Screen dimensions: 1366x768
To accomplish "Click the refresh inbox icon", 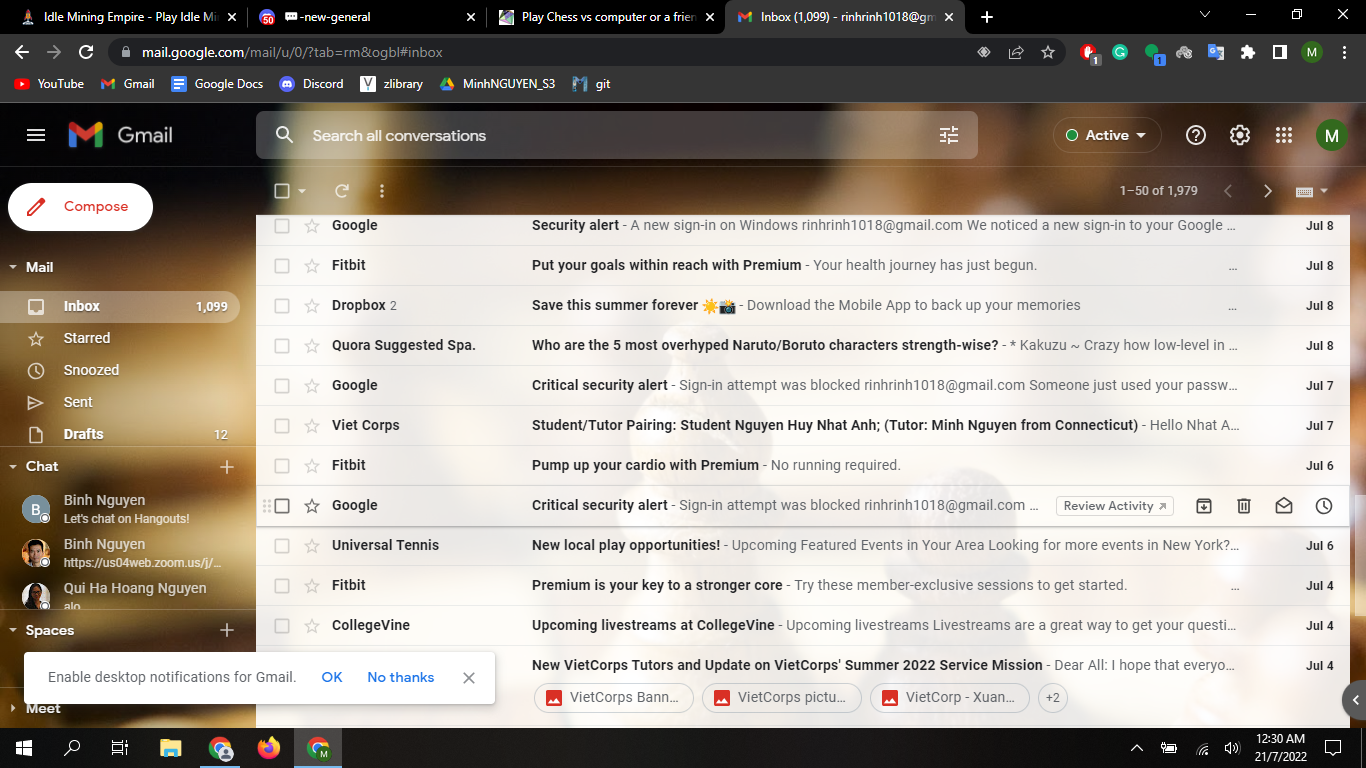I will (x=342, y=191).
